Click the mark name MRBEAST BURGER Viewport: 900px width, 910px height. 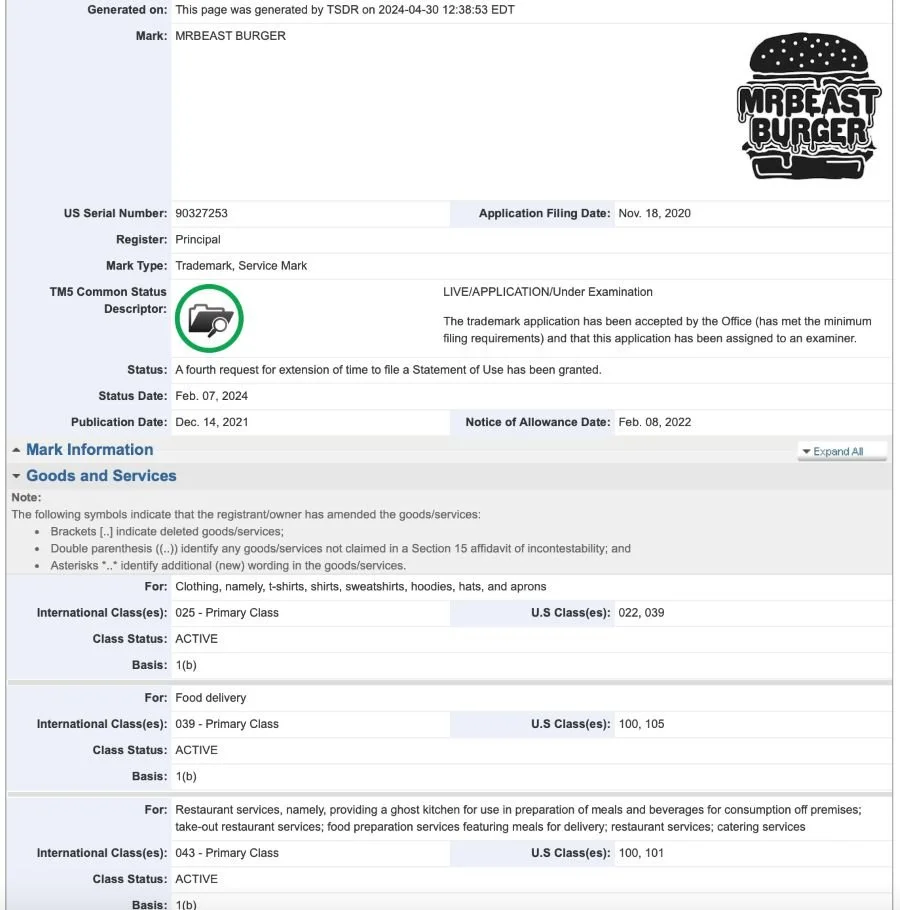230,36
